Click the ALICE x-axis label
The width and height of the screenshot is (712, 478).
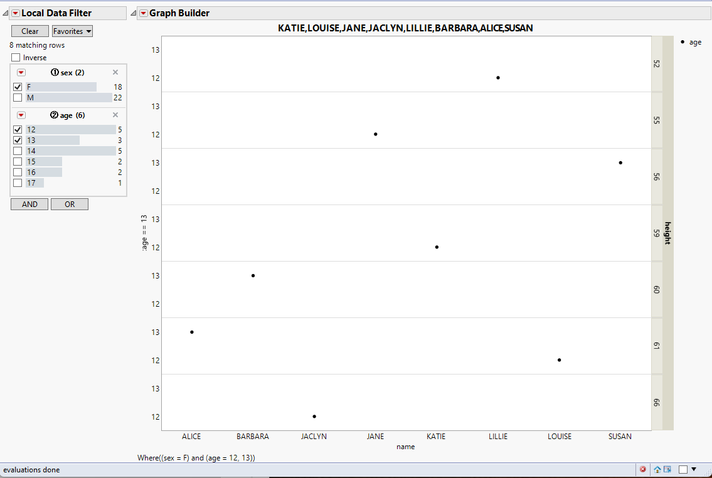191,436
